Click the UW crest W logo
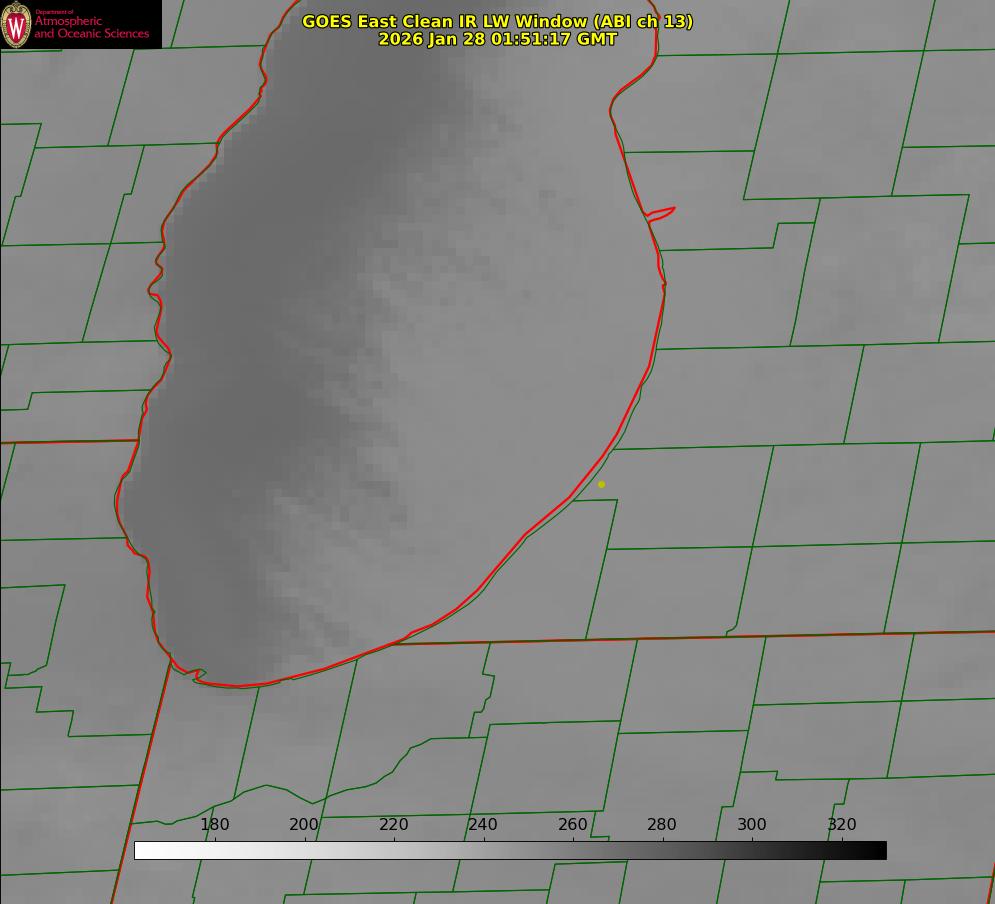The image size is (995, 904). pyautogui.click(x=16, y=24)
